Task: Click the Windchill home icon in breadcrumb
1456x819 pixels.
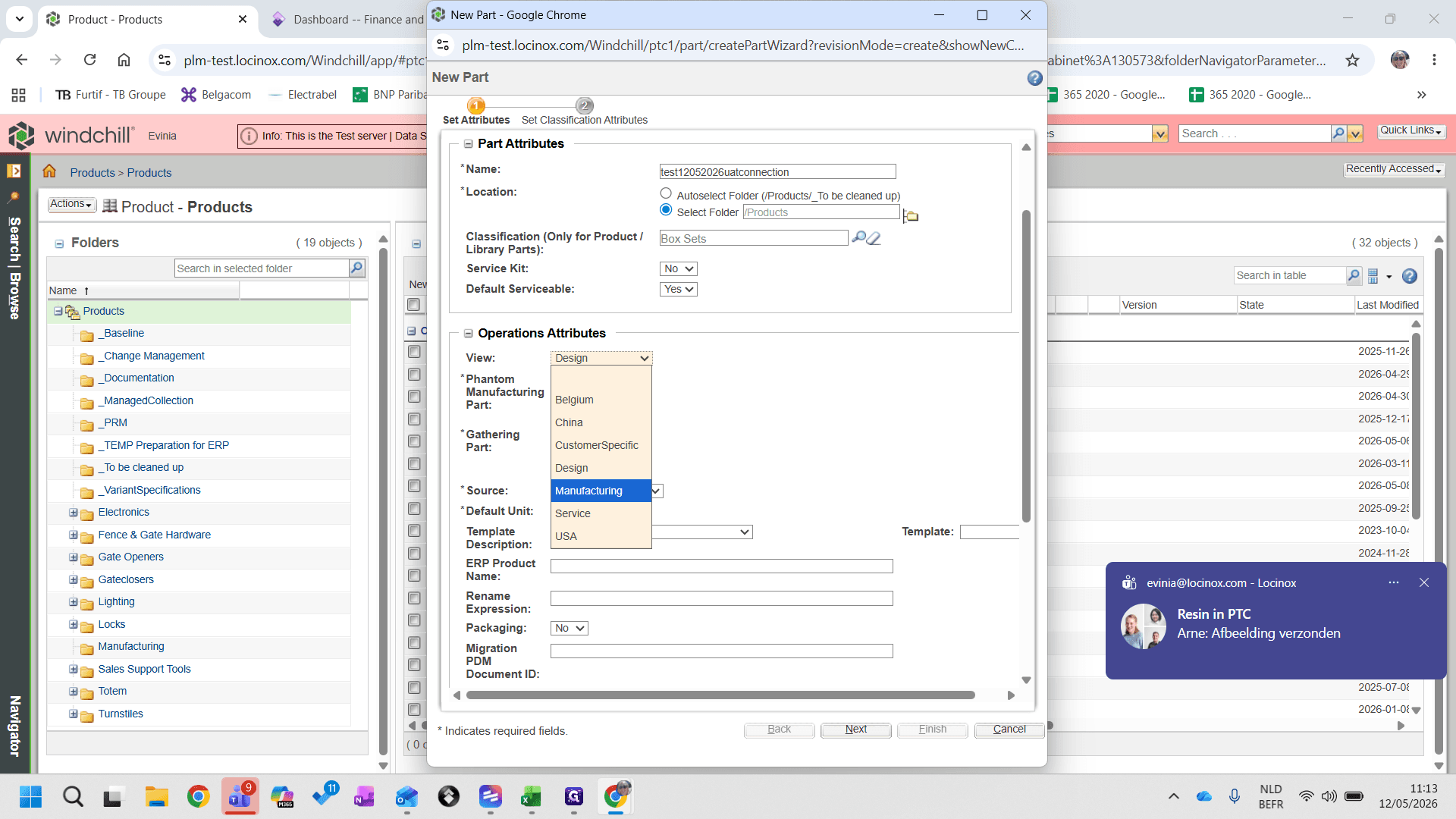Action: (x=49, y=171)
